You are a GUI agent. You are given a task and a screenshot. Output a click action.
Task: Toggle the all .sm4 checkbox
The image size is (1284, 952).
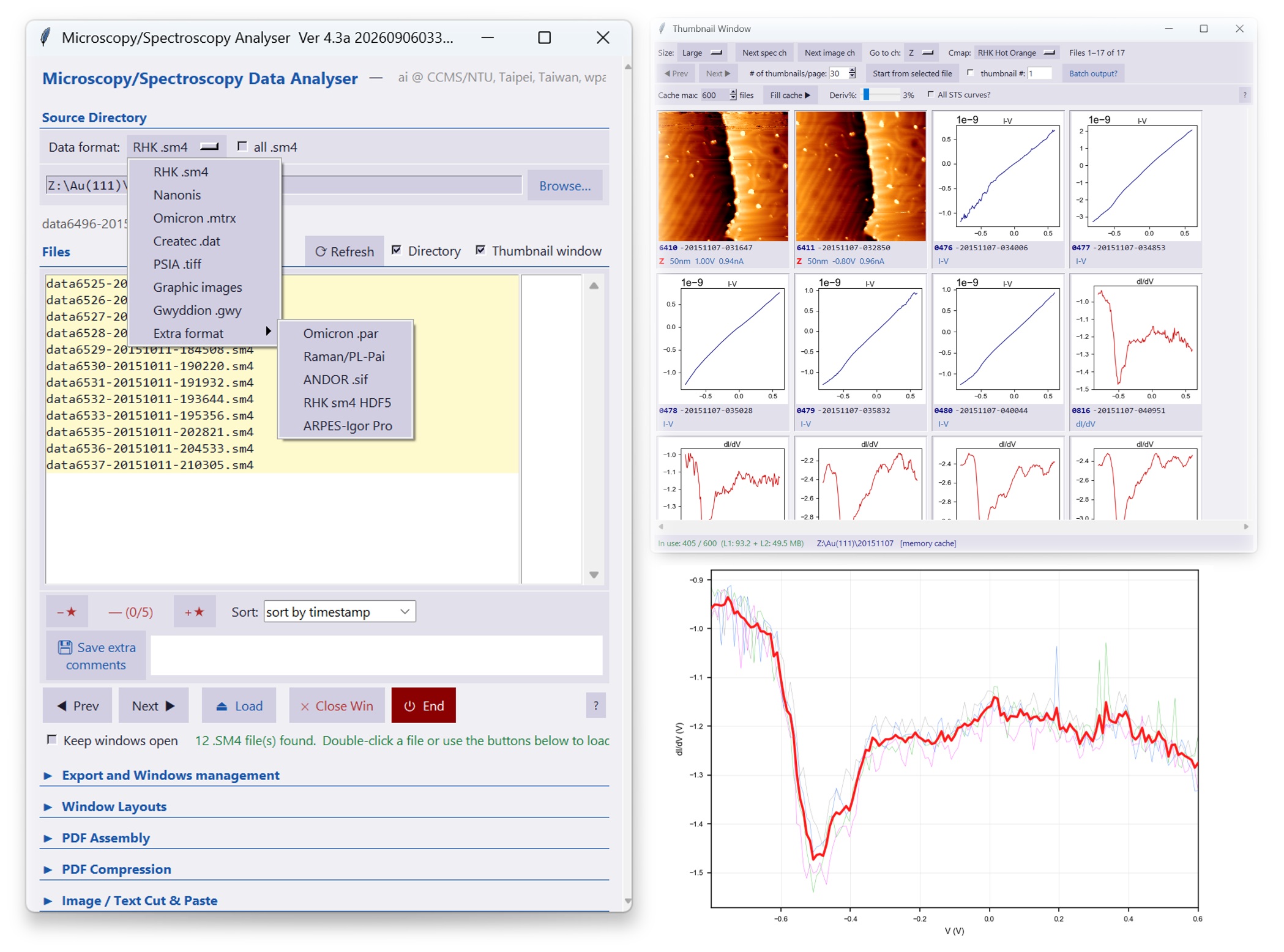tap(242, 146)
